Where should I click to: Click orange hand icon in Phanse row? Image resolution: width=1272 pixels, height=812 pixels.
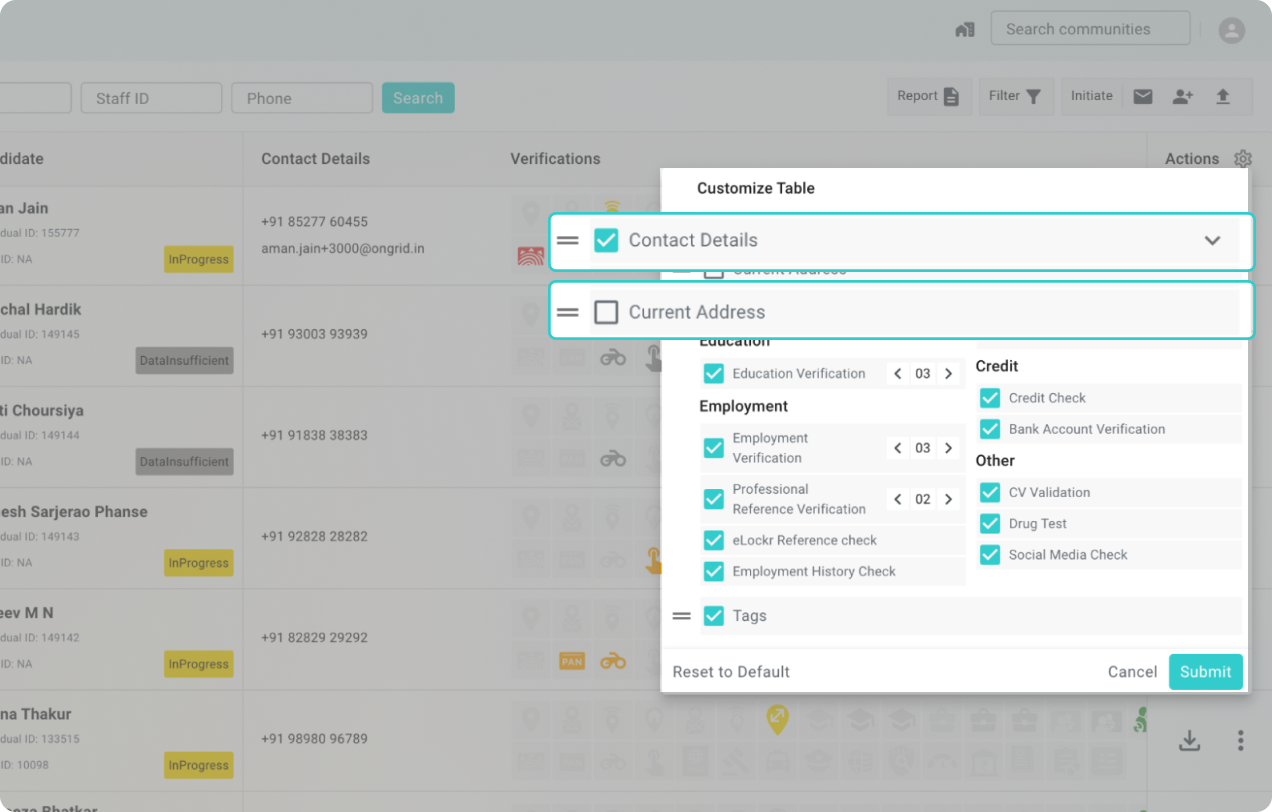click(x=653, y=560)
